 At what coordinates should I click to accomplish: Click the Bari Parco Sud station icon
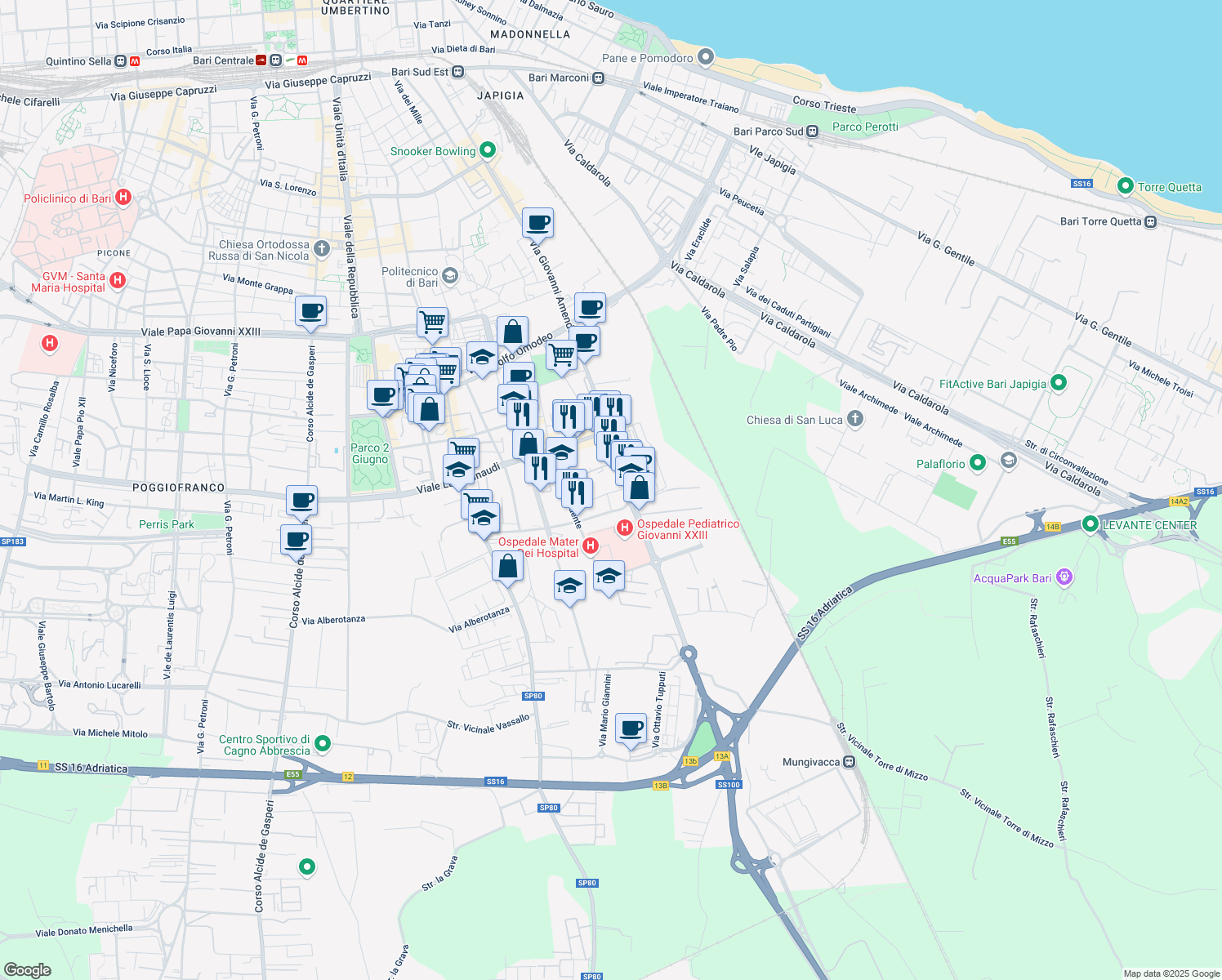tap(812, 131)
